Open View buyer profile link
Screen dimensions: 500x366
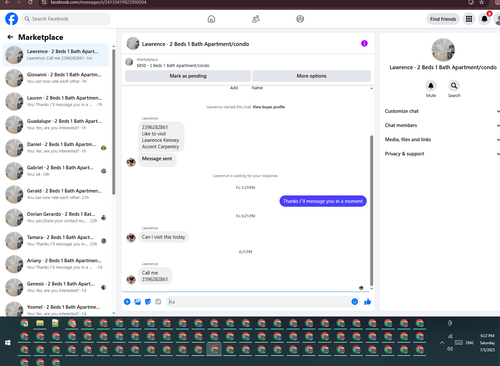(269, 107)
